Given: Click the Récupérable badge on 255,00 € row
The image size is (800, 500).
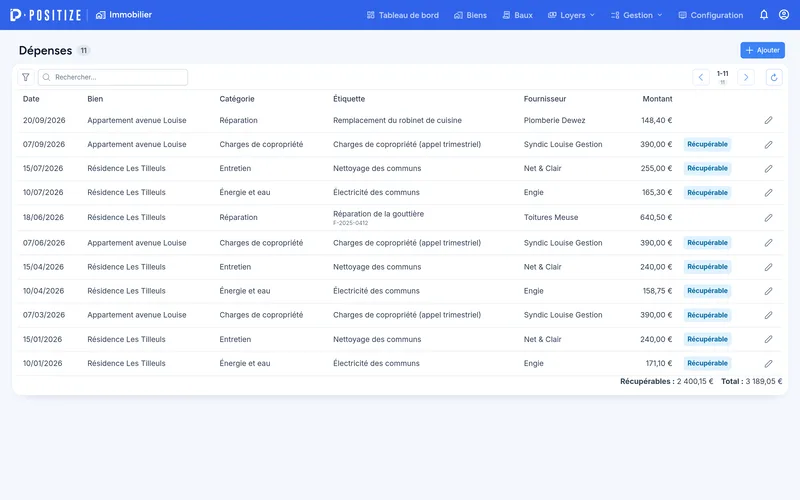Looking at the screenshot, I should tap(707, 168).
